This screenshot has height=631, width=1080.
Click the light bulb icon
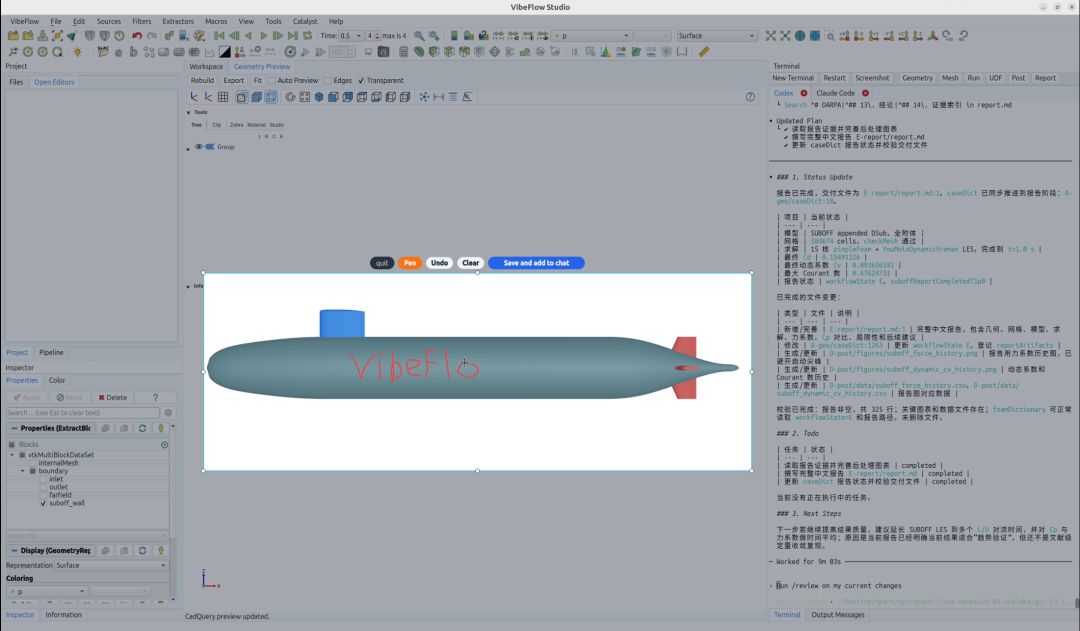pos(77,52)
